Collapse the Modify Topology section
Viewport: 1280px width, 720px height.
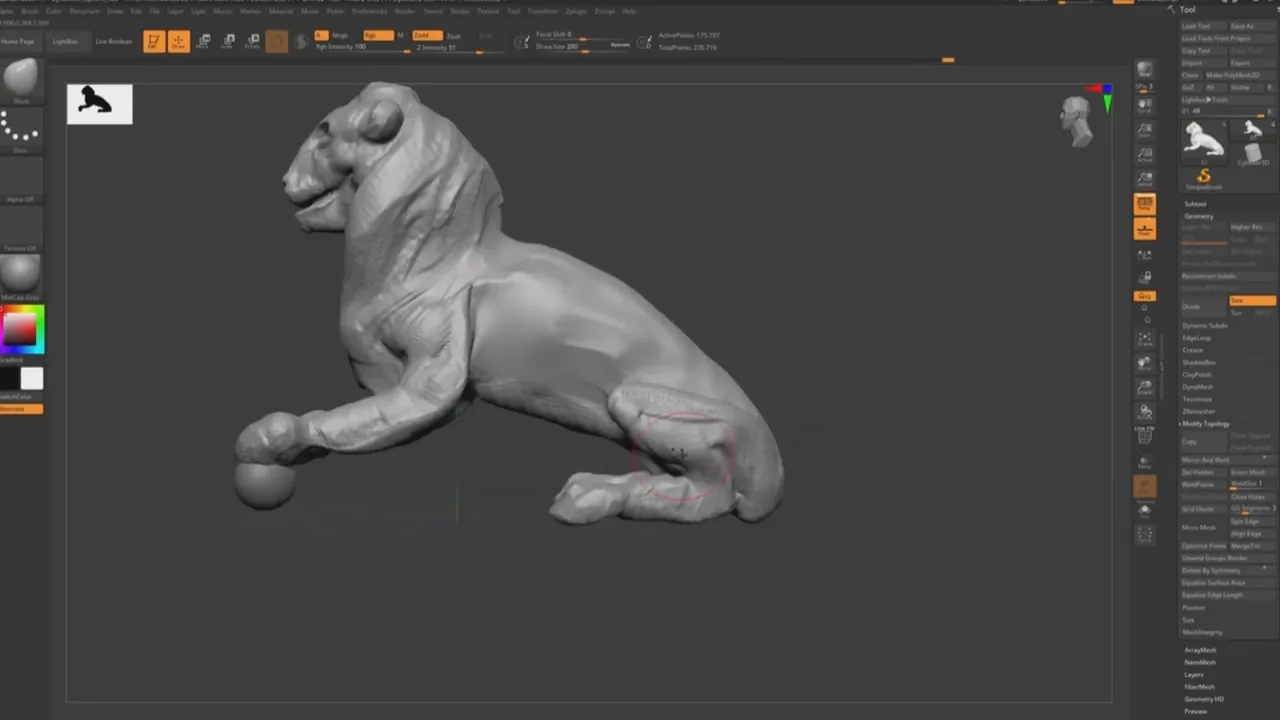coord(1205,424)
